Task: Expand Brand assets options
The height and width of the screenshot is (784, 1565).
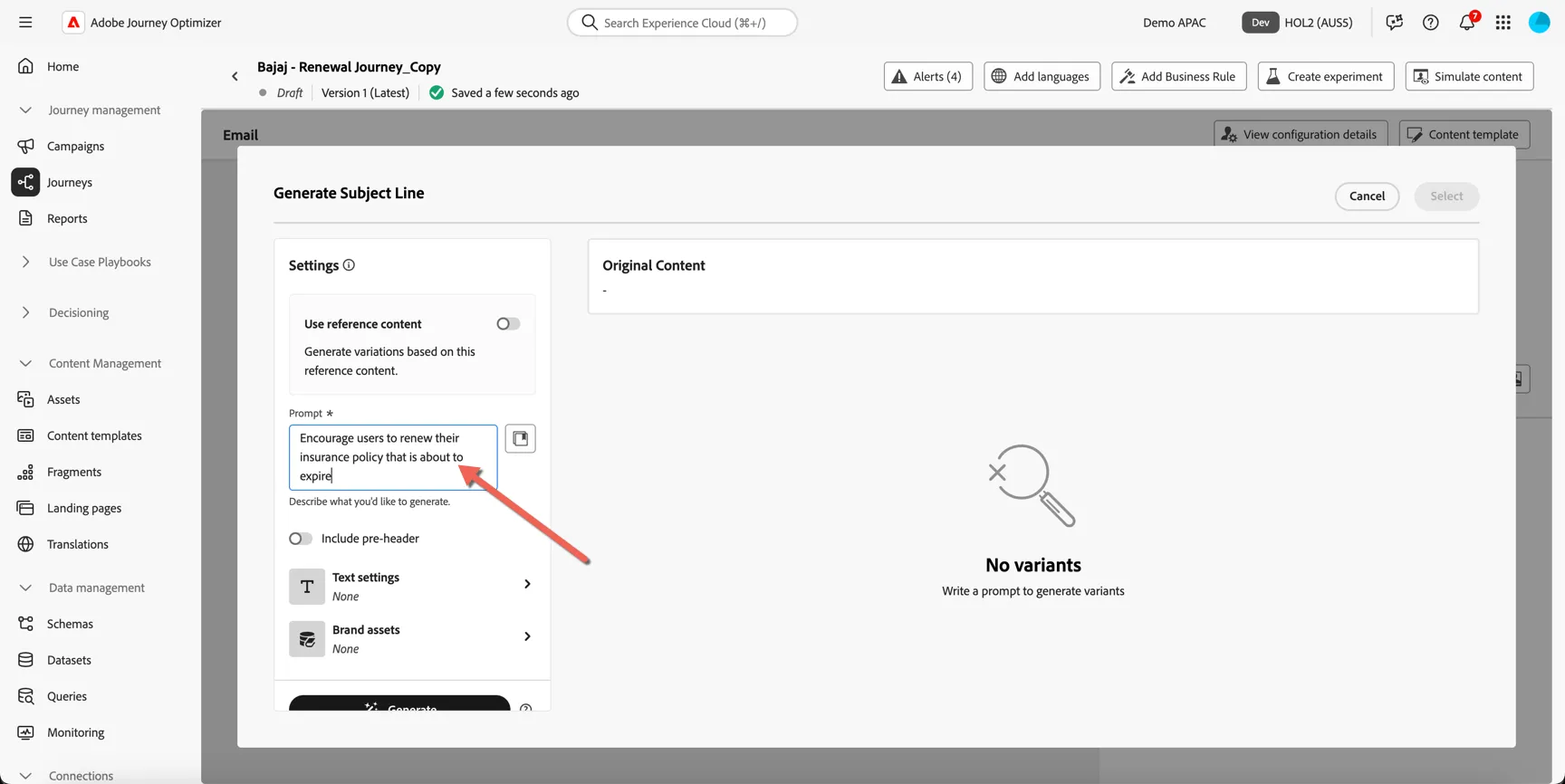Action: point(527,637)
